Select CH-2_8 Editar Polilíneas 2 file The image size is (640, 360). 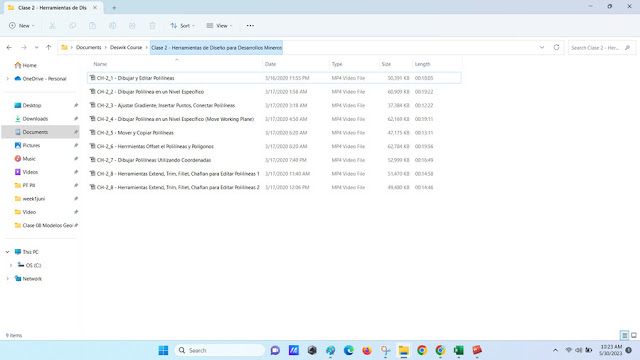(x=274, y=187)
